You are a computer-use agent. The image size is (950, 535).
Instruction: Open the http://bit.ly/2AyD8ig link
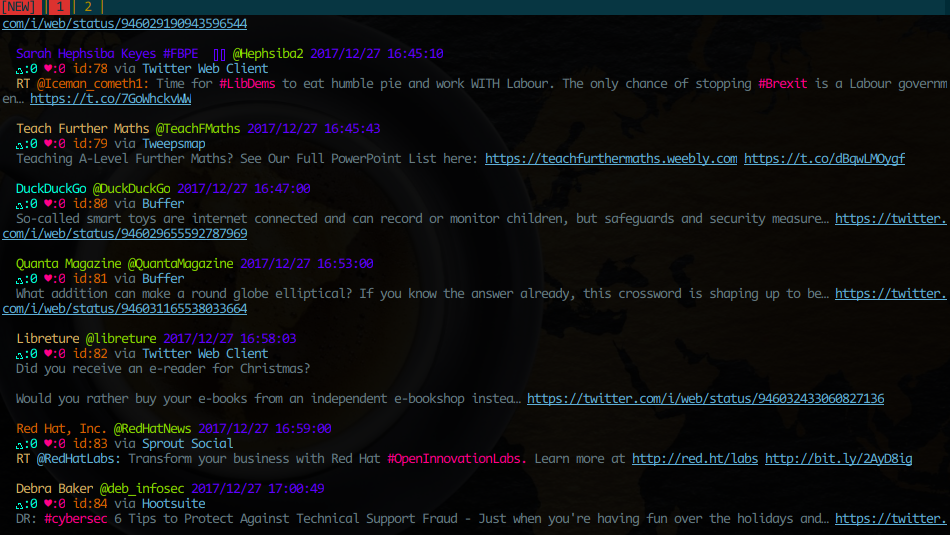coord(838,459)
